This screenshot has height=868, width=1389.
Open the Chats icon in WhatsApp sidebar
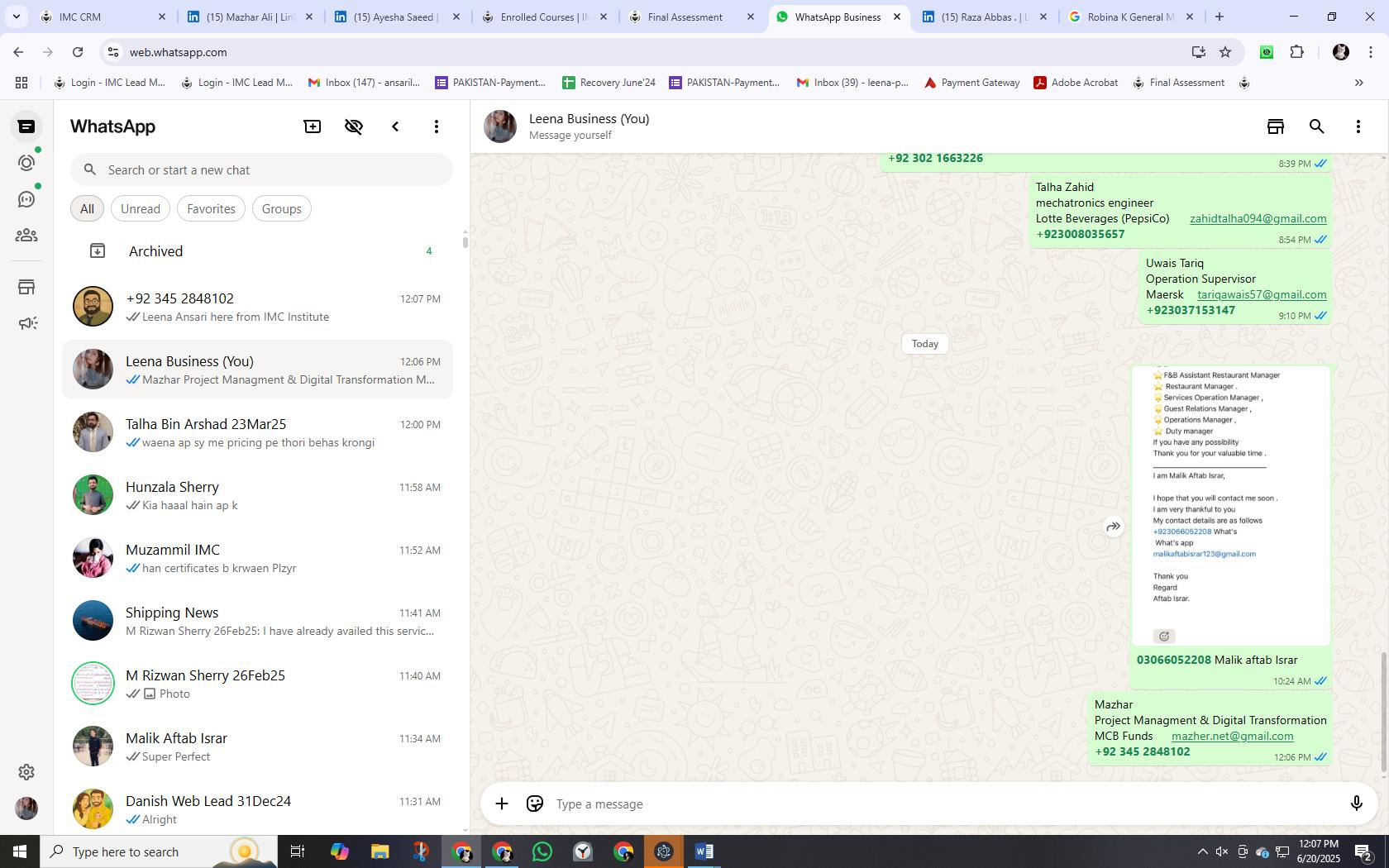26,126
